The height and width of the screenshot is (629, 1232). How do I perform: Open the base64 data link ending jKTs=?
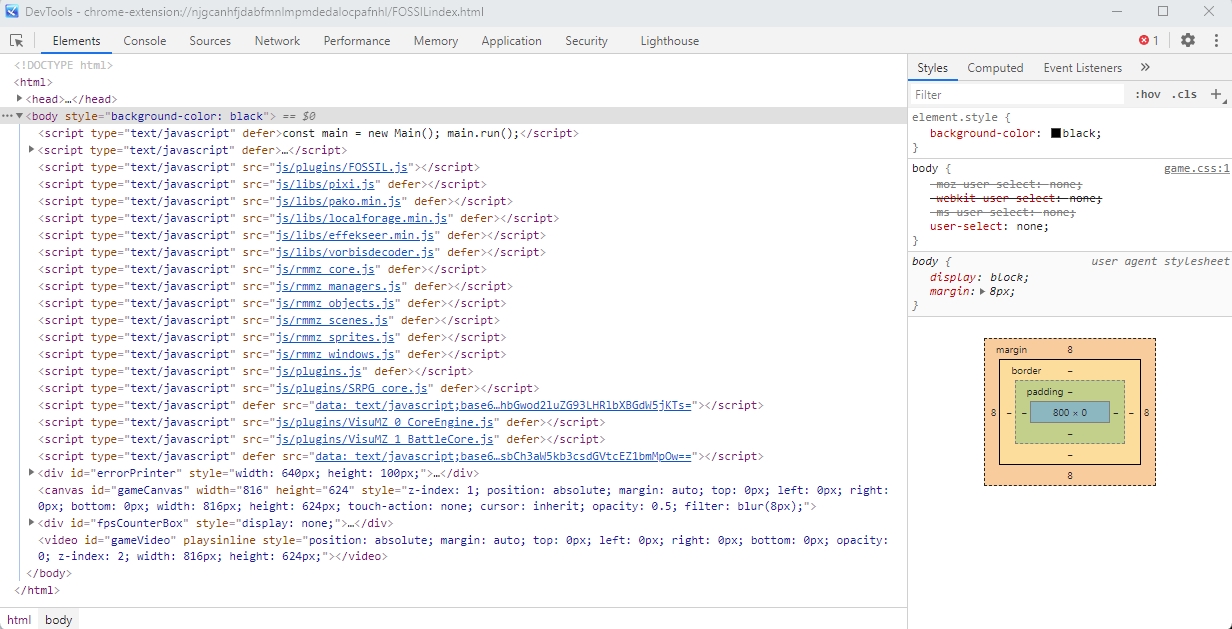click(504, 405)
